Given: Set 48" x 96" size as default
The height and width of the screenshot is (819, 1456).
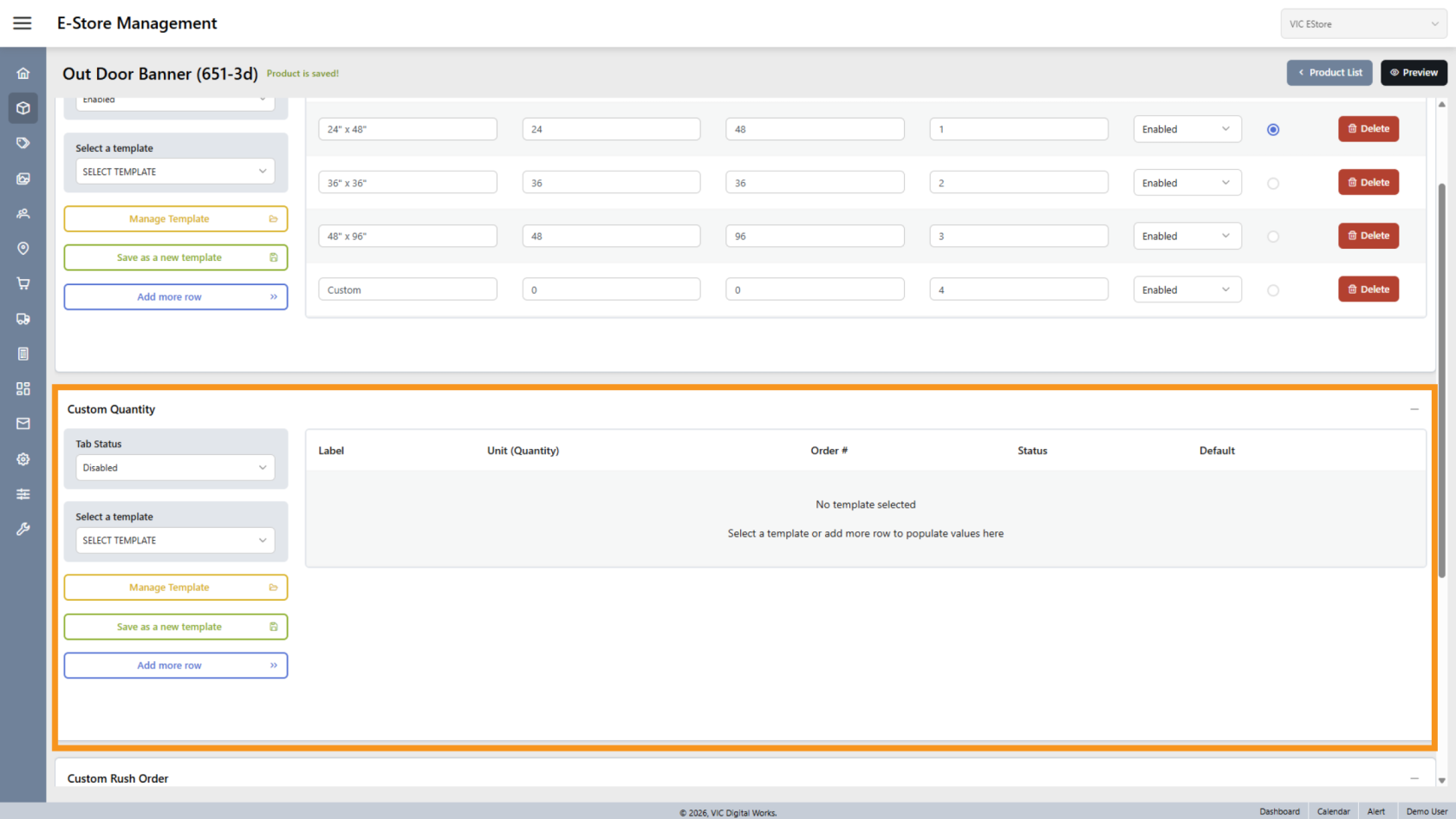Looking at the screenshot, I should pyautogui.click(x=1272, y=237).
